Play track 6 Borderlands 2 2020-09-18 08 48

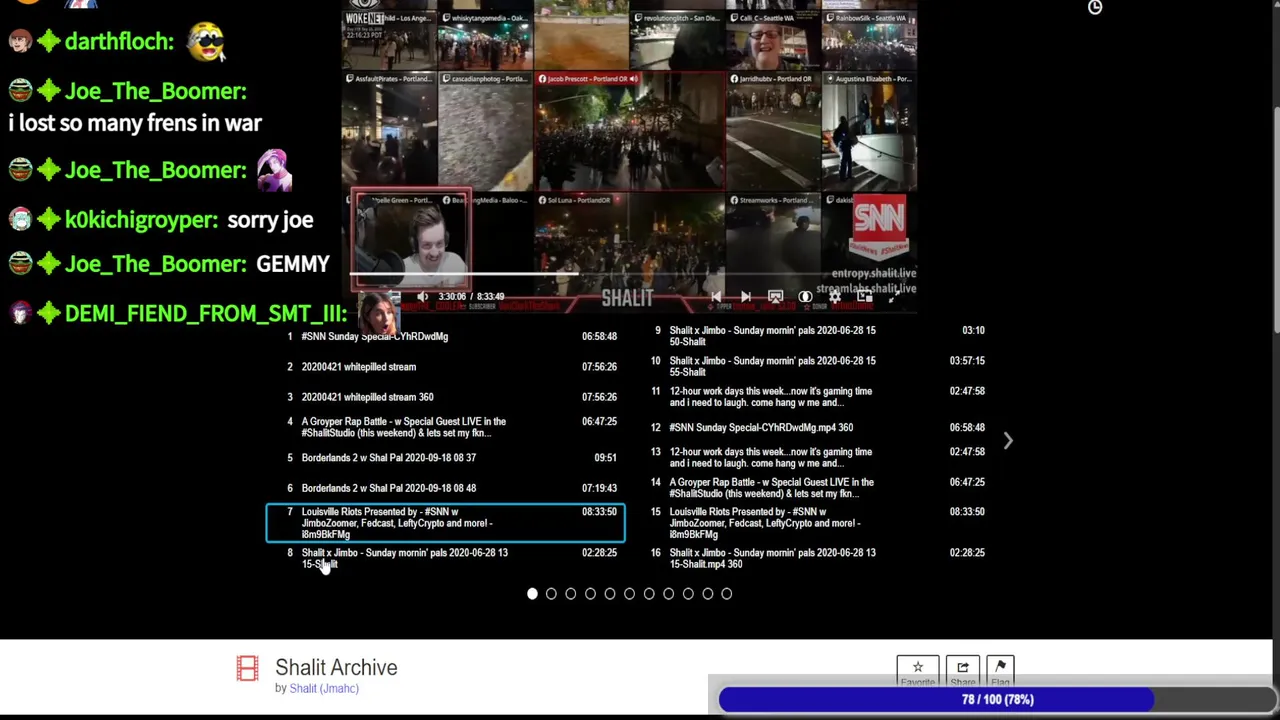point(446,488)
